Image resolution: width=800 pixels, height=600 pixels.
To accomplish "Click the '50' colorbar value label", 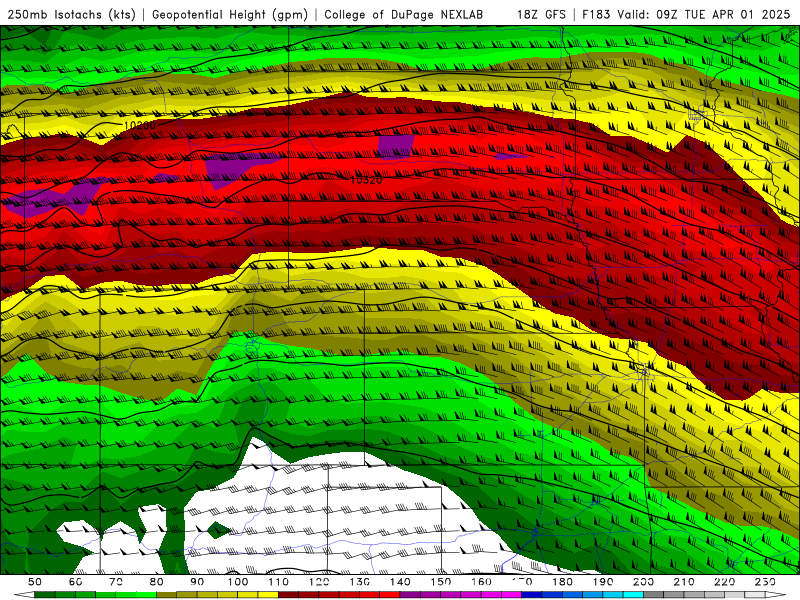I will pos(35,582).
